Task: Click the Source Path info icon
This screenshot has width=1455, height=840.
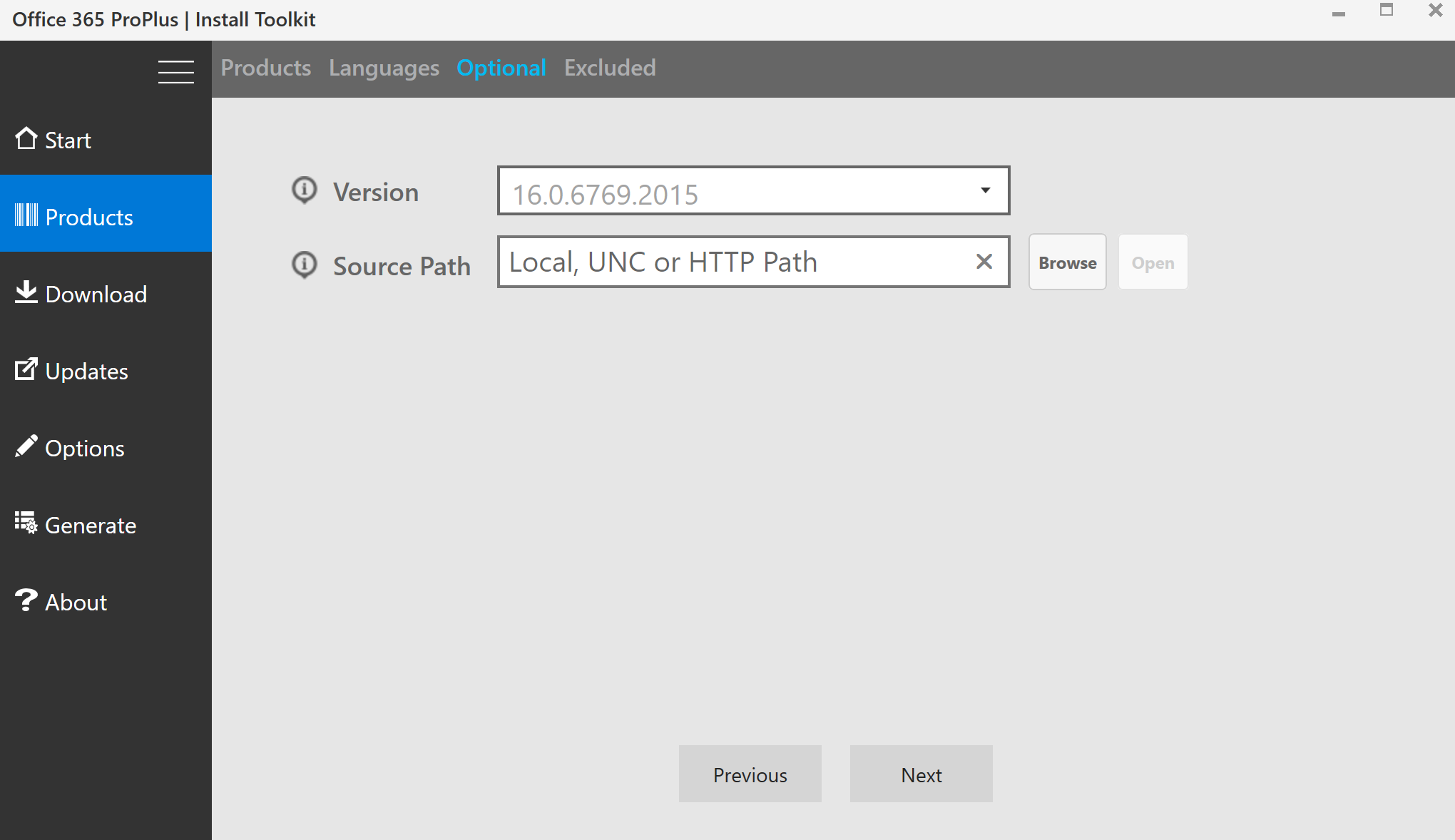Action: (305, 264)
